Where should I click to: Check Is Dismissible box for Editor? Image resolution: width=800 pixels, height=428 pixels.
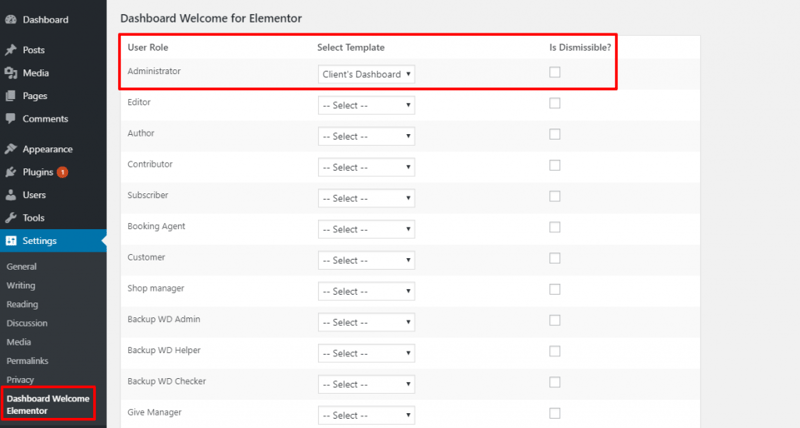(555, 103)
